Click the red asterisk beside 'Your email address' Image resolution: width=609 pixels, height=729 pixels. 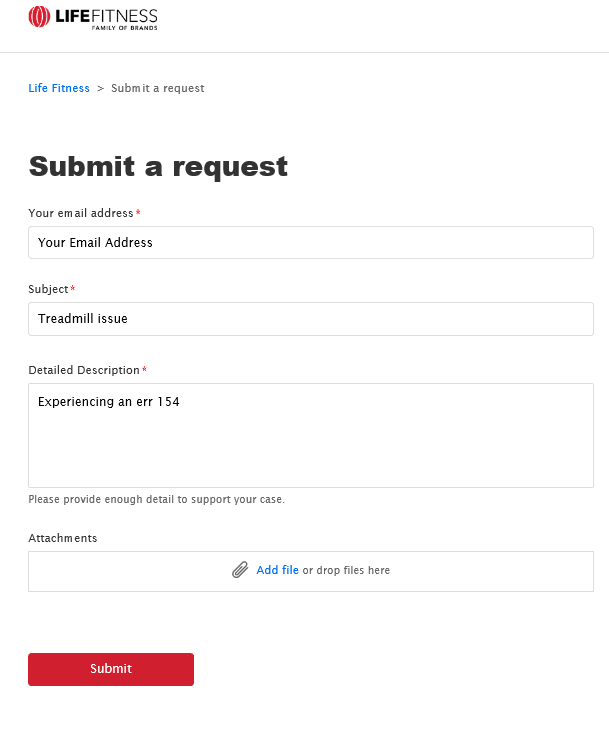coord(138,212)
